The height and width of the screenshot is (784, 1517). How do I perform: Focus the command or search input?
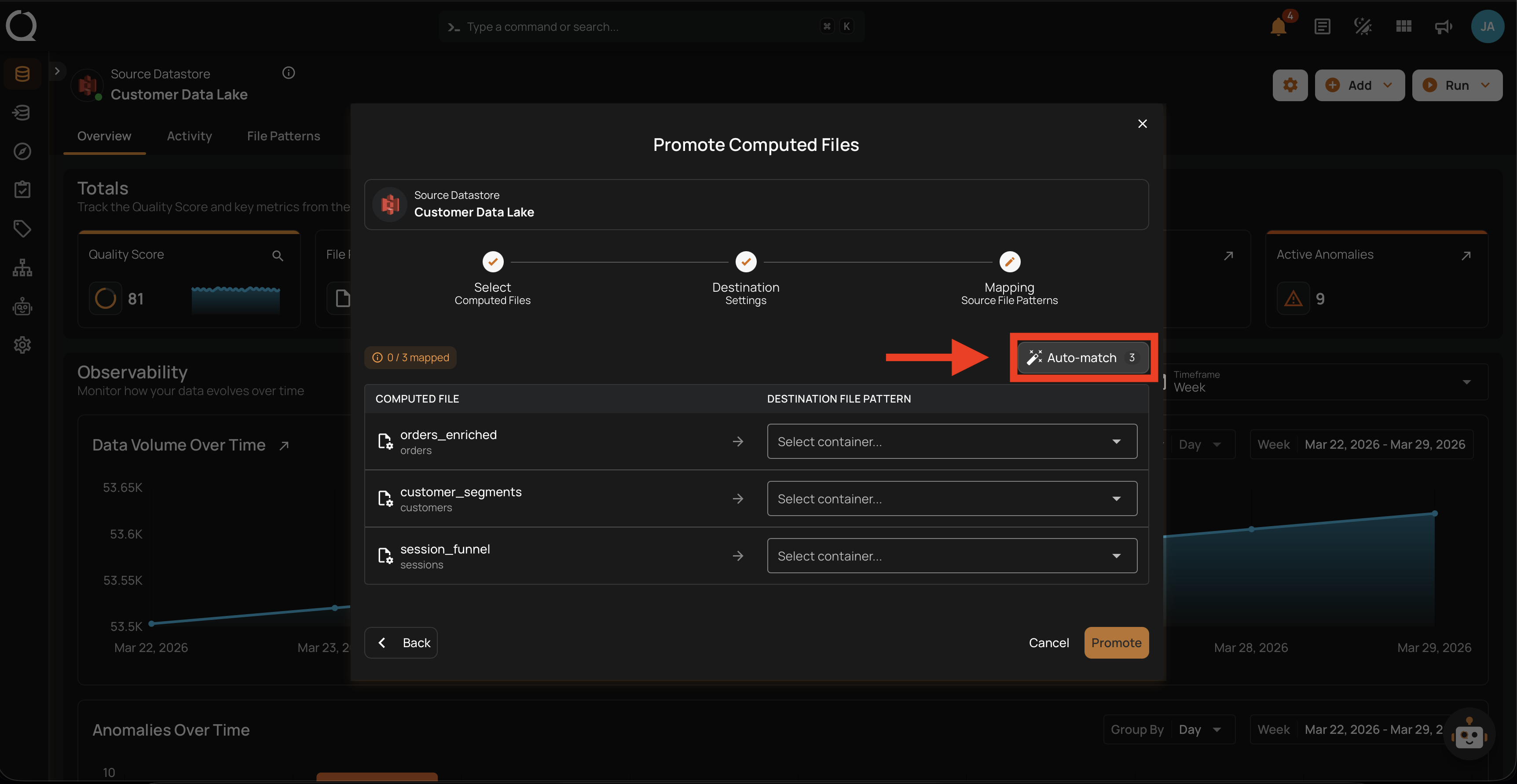click(x=651, y=26)
